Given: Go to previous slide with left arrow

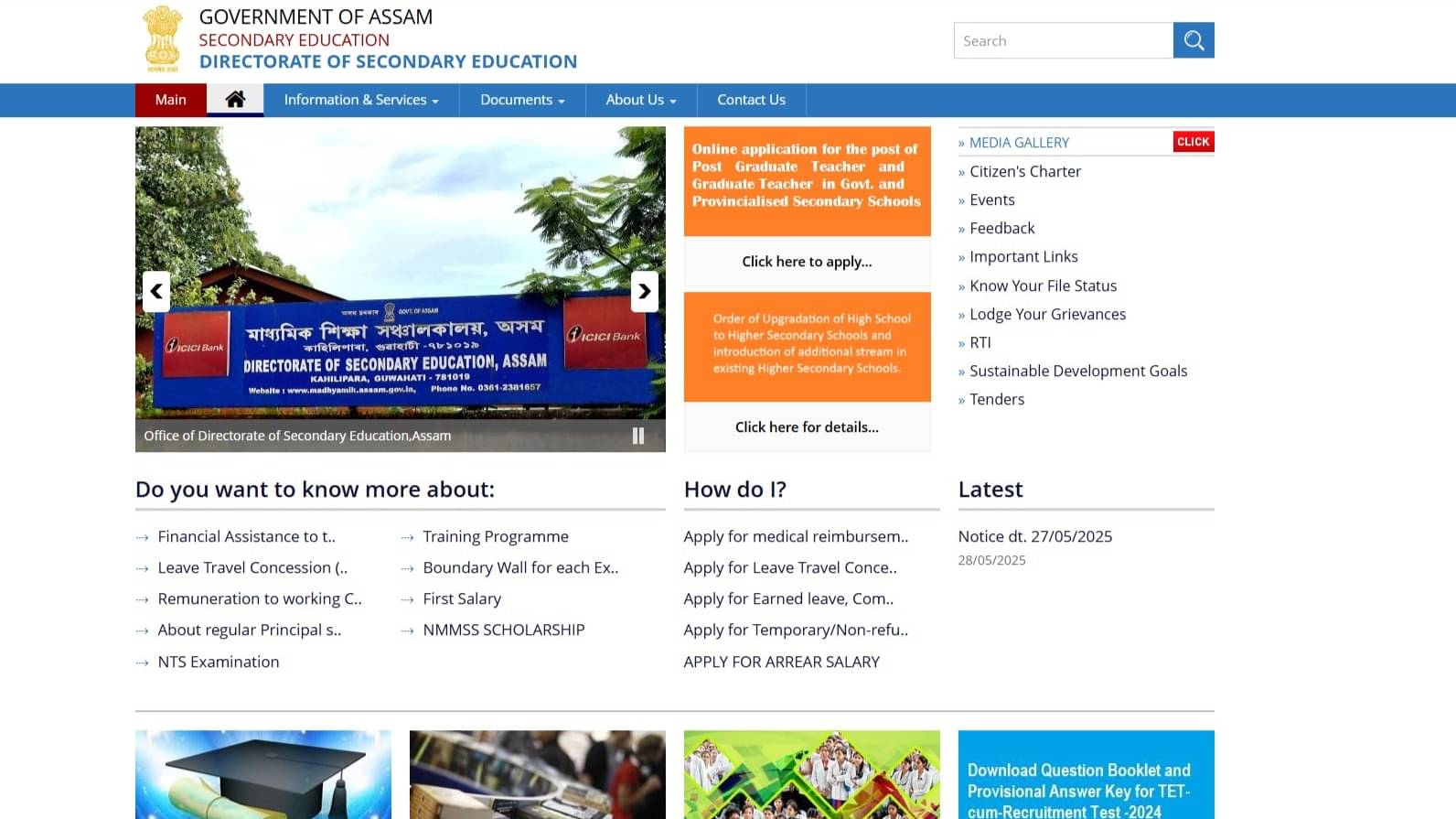Looking at the screenshot, I should [156, 291].
